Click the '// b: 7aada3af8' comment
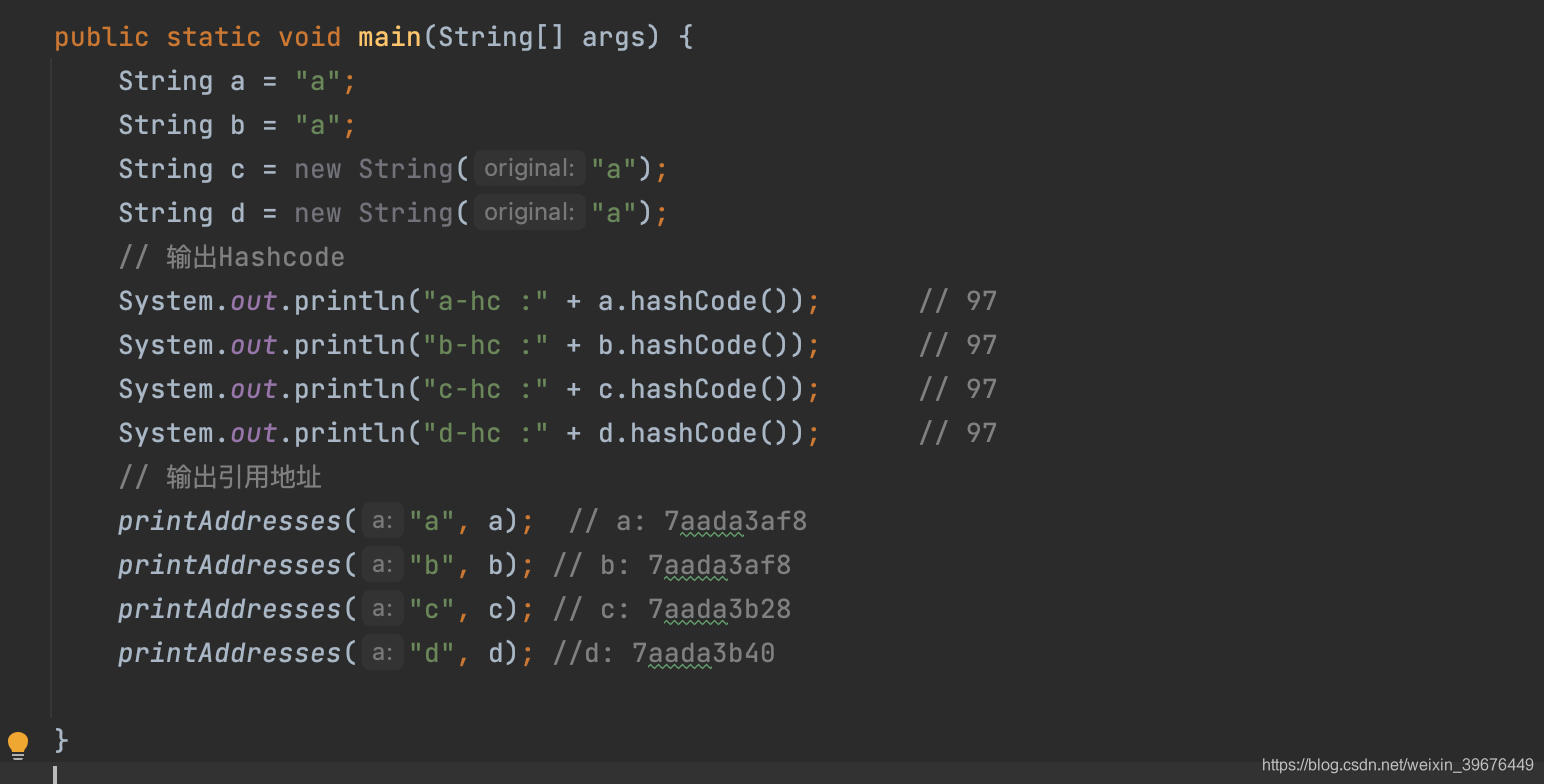 671,565
